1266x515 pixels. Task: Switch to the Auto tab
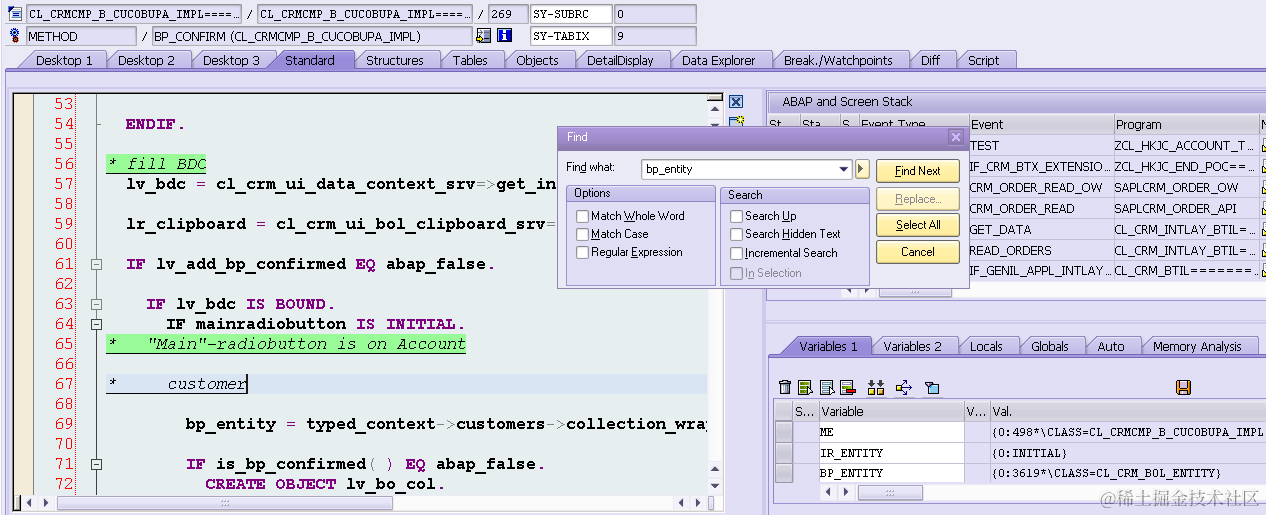point(1111,346)
